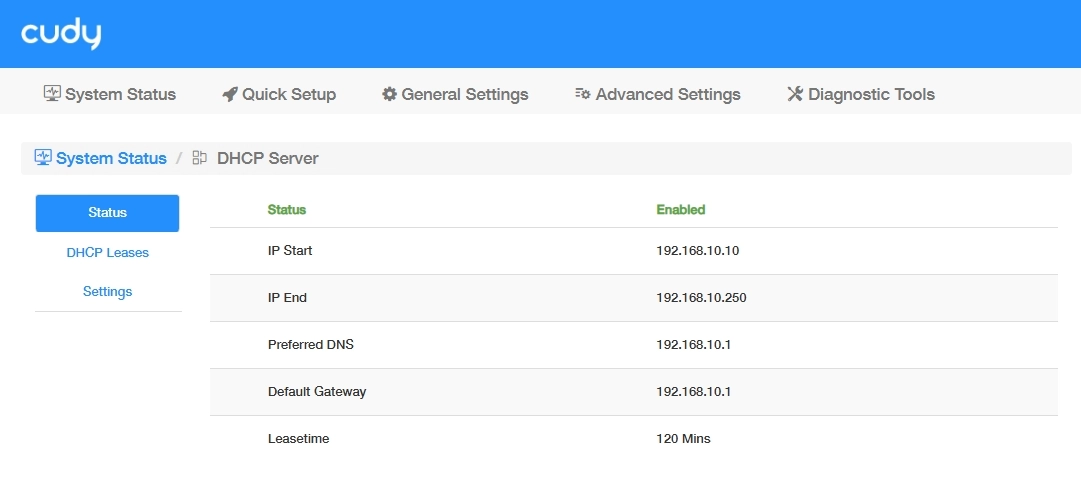Click the Advanced Settings sliders icon

pos(582,94)
